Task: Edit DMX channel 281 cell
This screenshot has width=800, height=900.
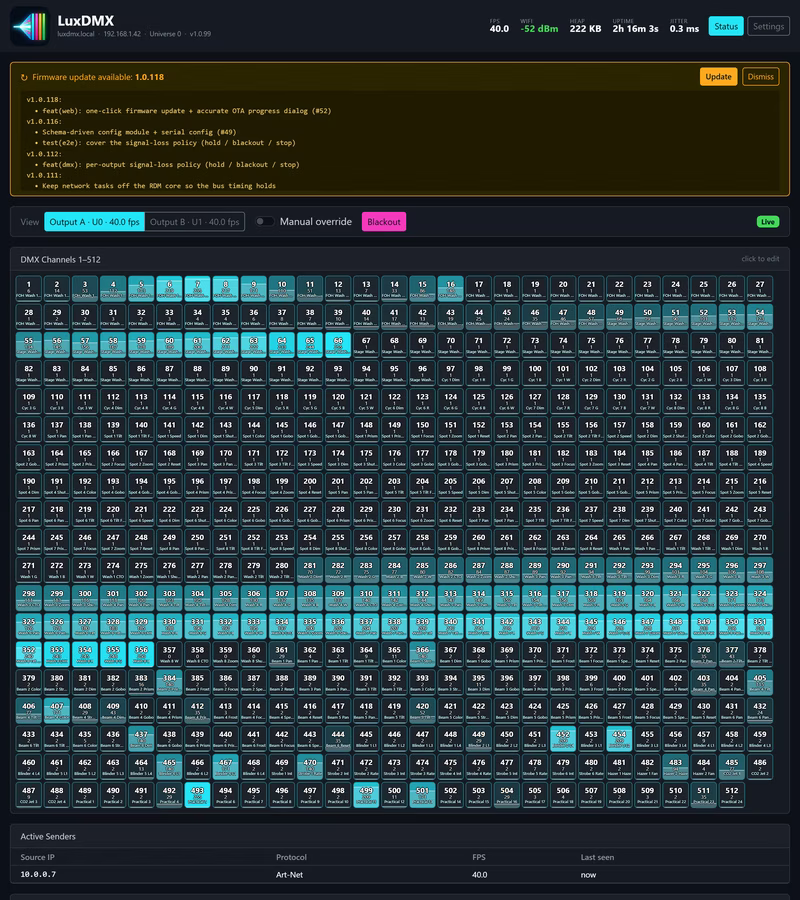Action: (310, 570)
